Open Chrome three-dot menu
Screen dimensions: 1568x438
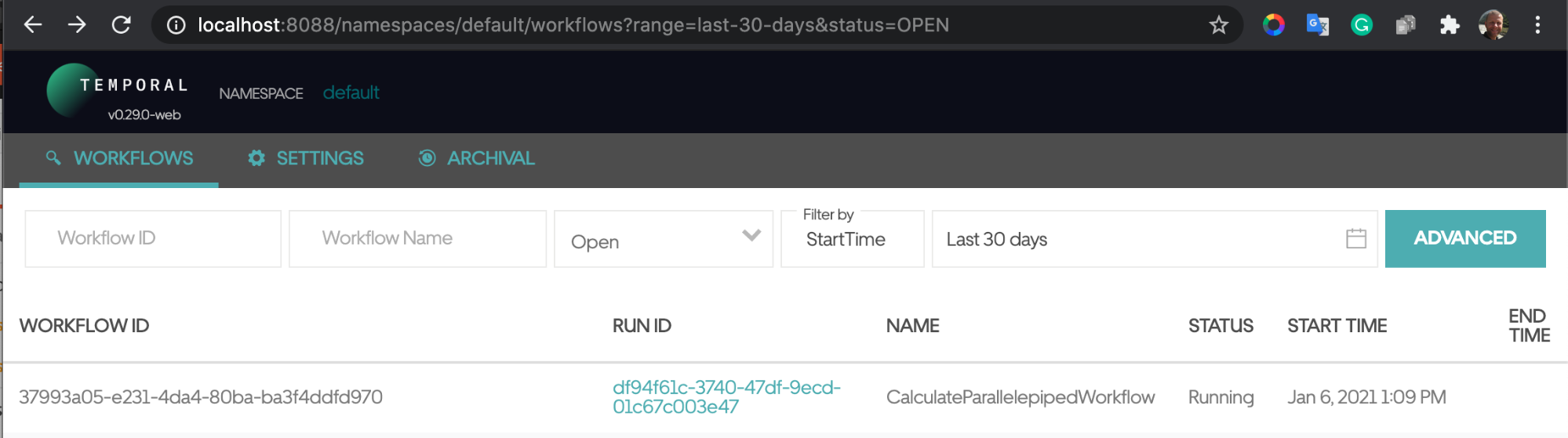click(x=1537, y=25)
